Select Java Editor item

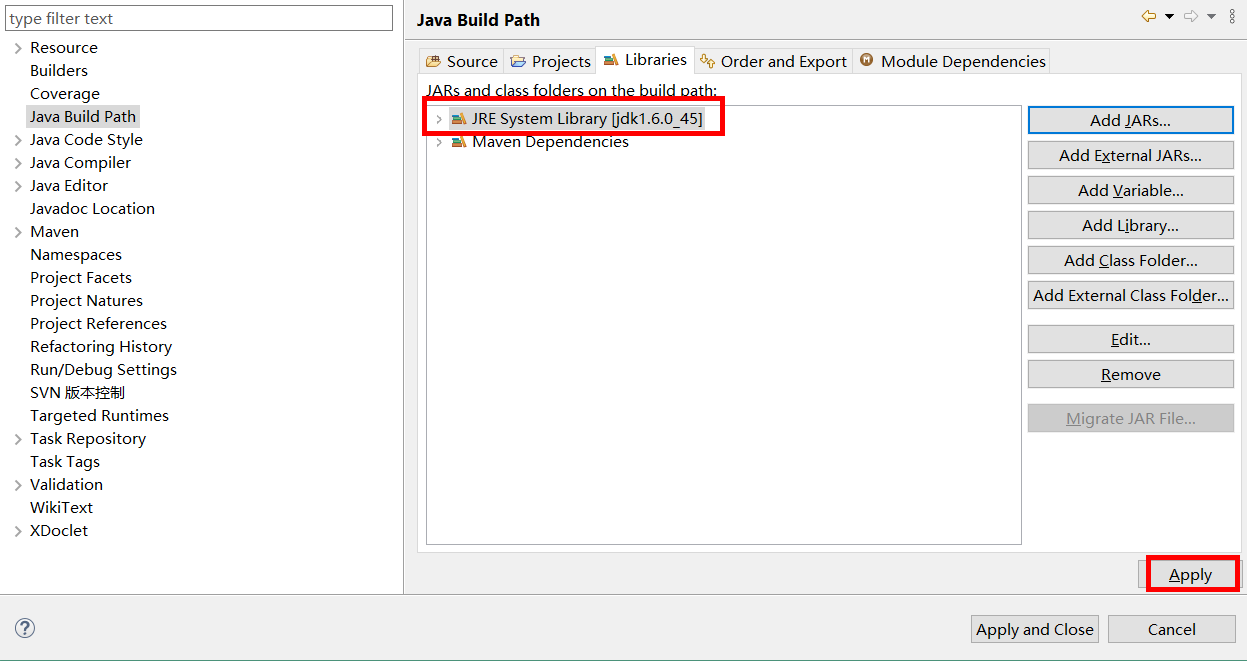coord(69,186)
